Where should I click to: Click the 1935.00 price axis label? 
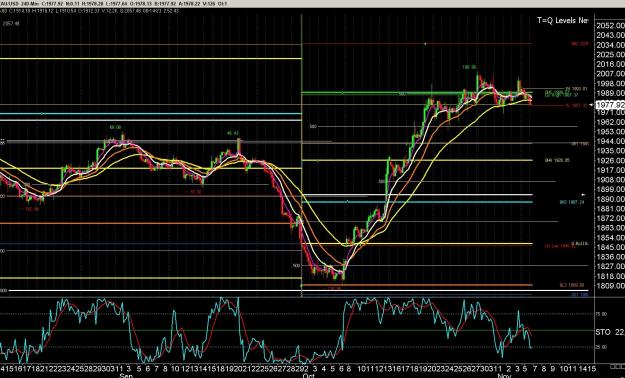(x=611, y=151)
